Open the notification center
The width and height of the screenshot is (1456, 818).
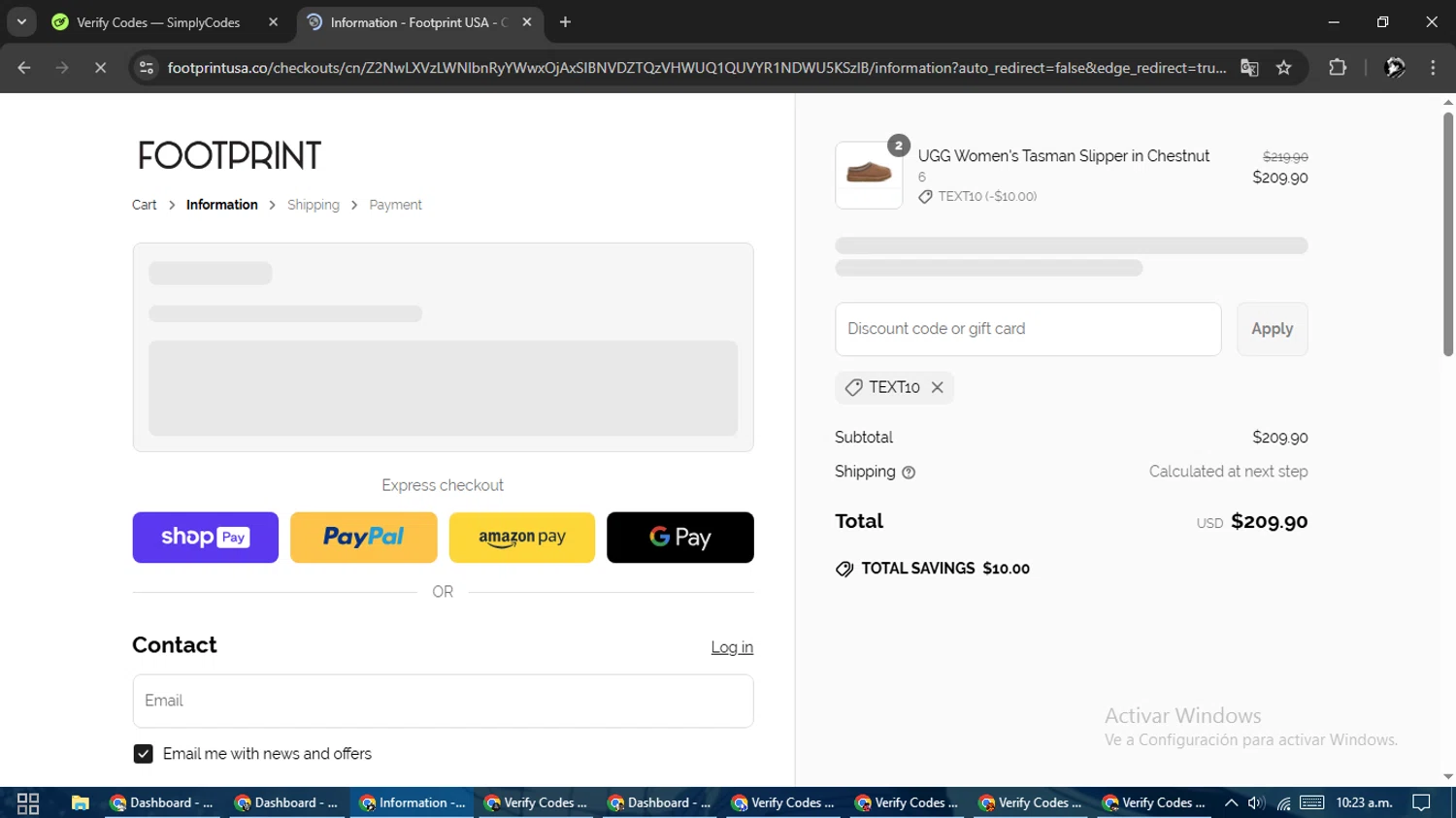click(x=1422, y=803)
